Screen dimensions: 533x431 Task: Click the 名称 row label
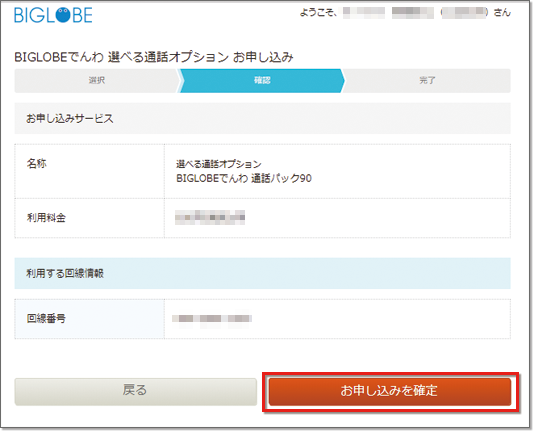(37, 163)
